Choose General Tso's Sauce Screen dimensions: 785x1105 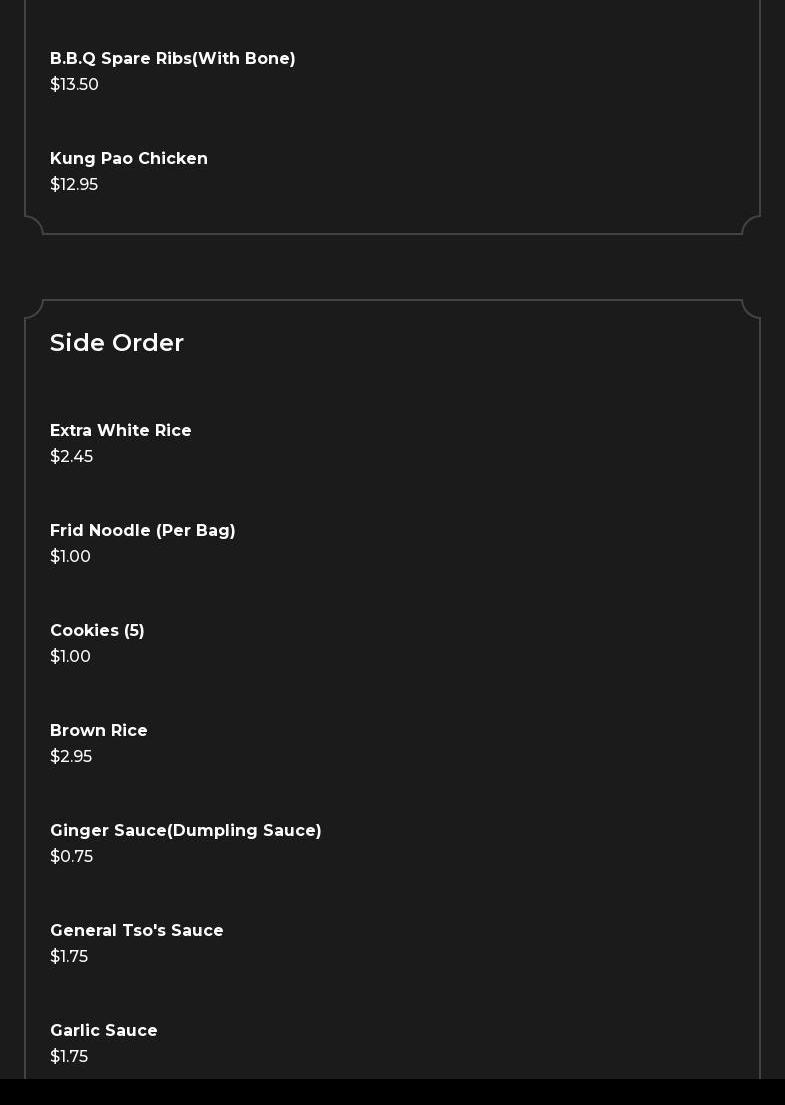click(137, 931)
